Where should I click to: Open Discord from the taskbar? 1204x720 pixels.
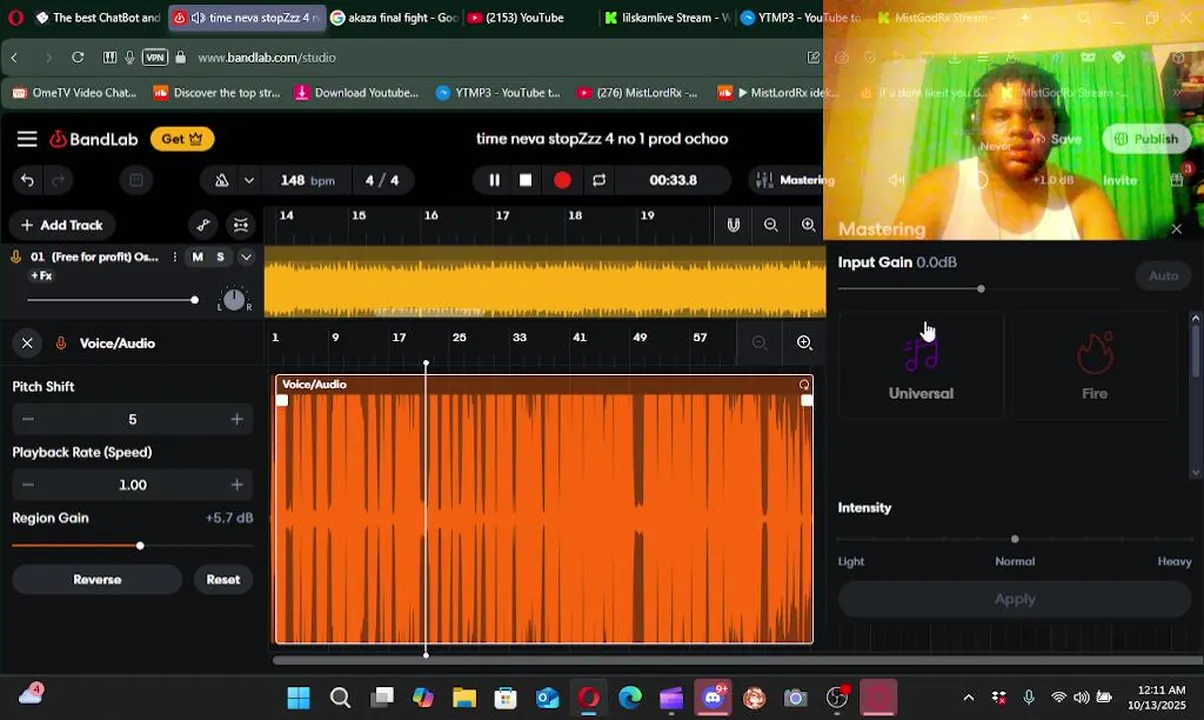tap(713, 697)
